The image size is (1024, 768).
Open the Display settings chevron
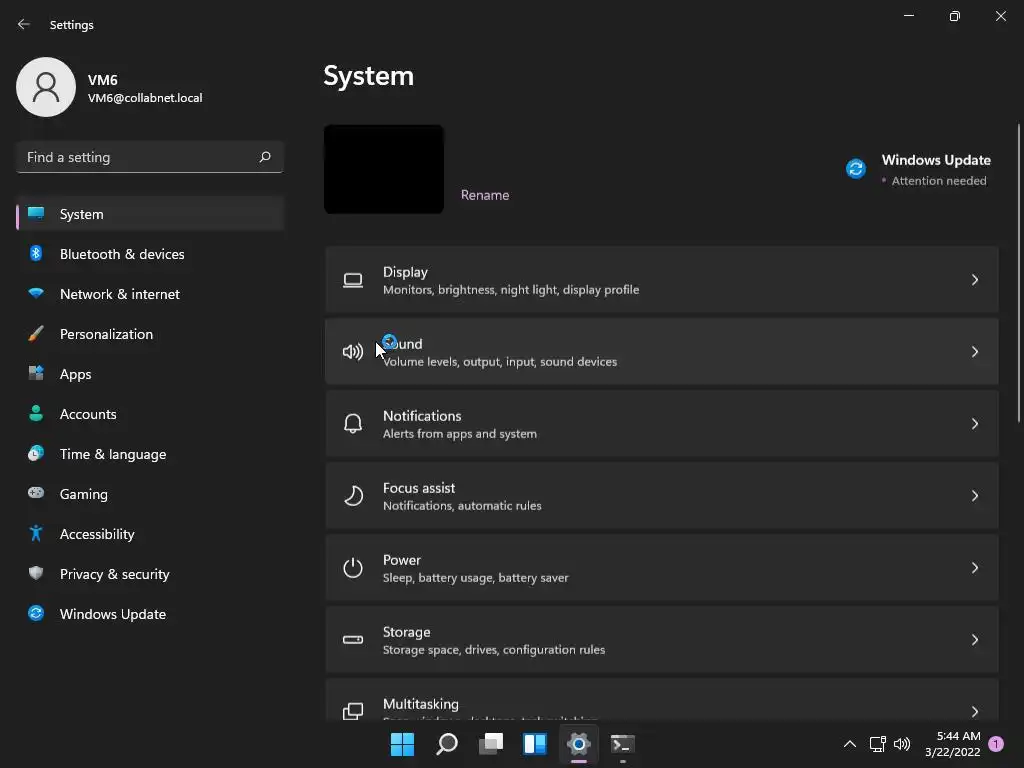(x=974, y=280)
